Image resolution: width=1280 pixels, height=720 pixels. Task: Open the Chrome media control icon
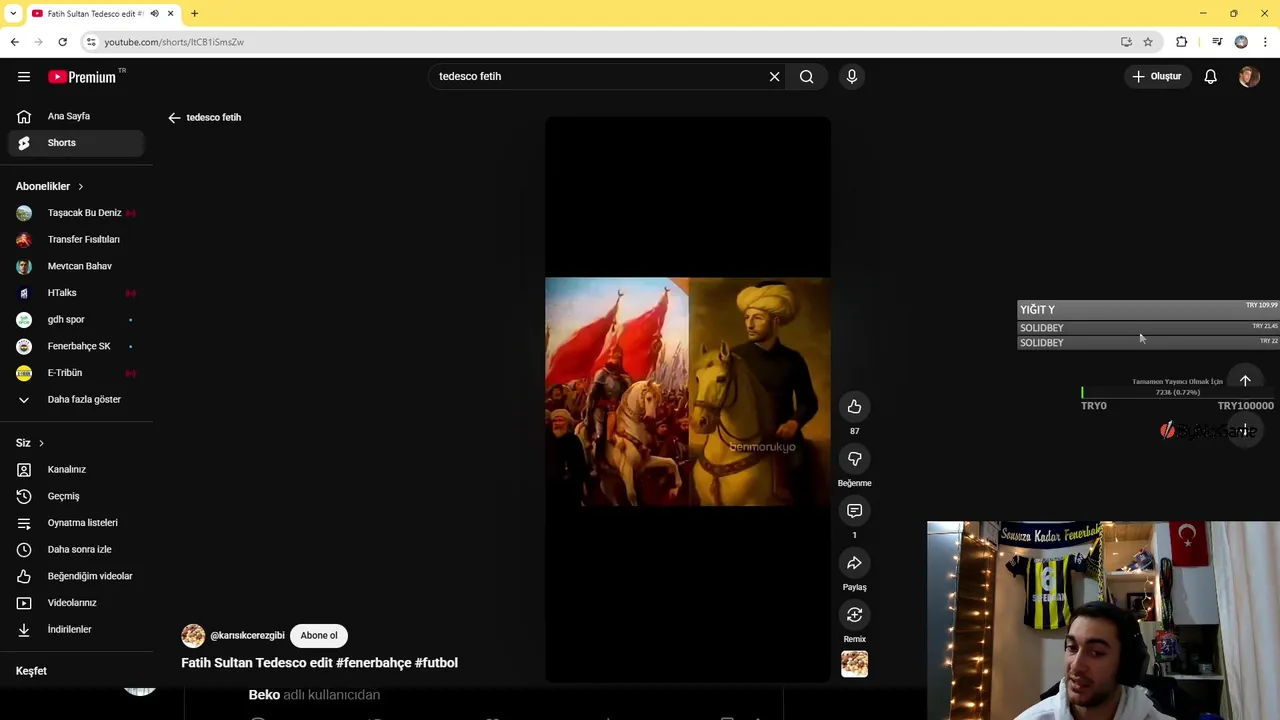(x=1217, y=42)
